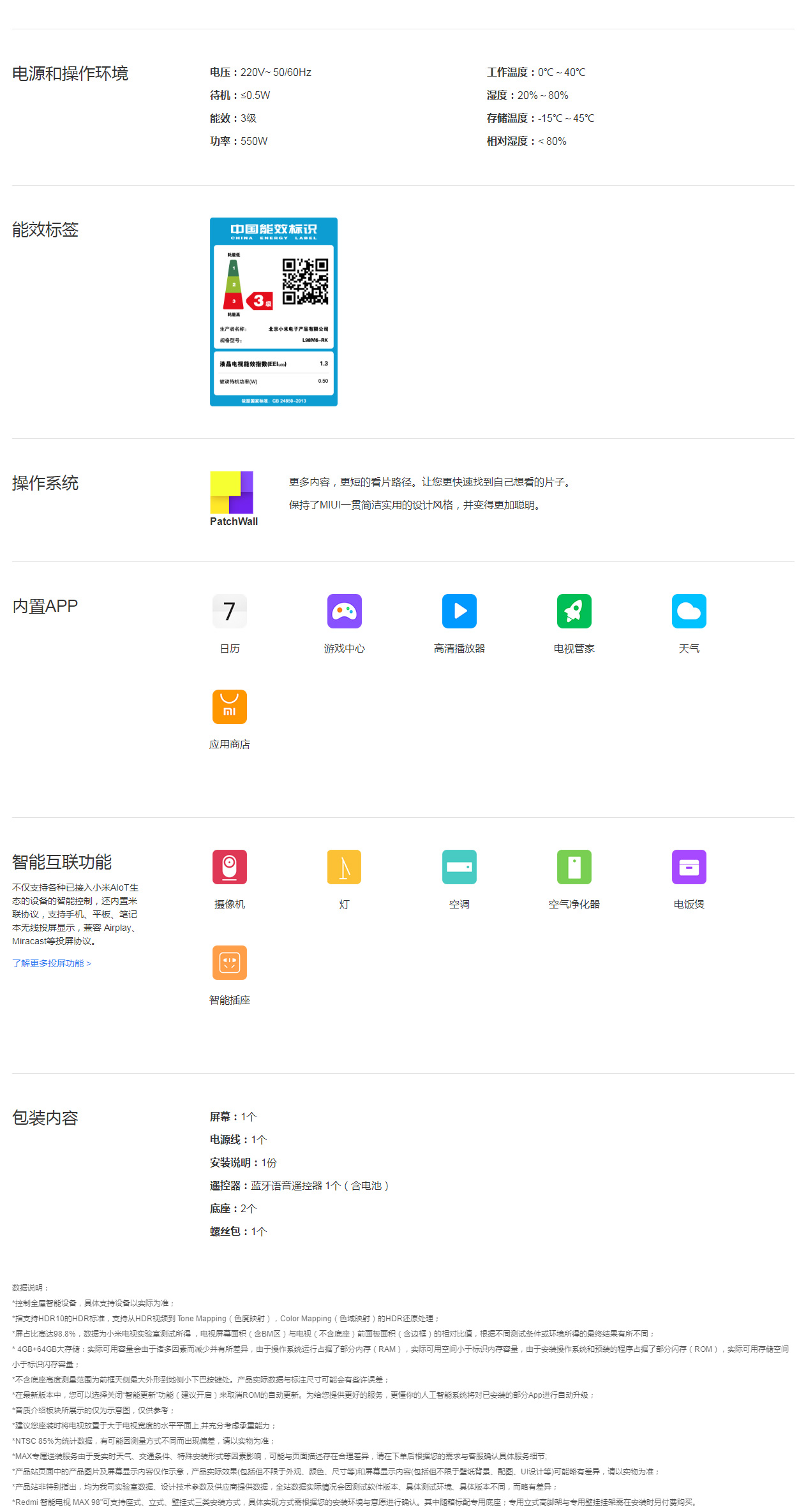
Task: Select the HDR10 Tone Mapping footnote
Action: click(x=226, y=1318)
